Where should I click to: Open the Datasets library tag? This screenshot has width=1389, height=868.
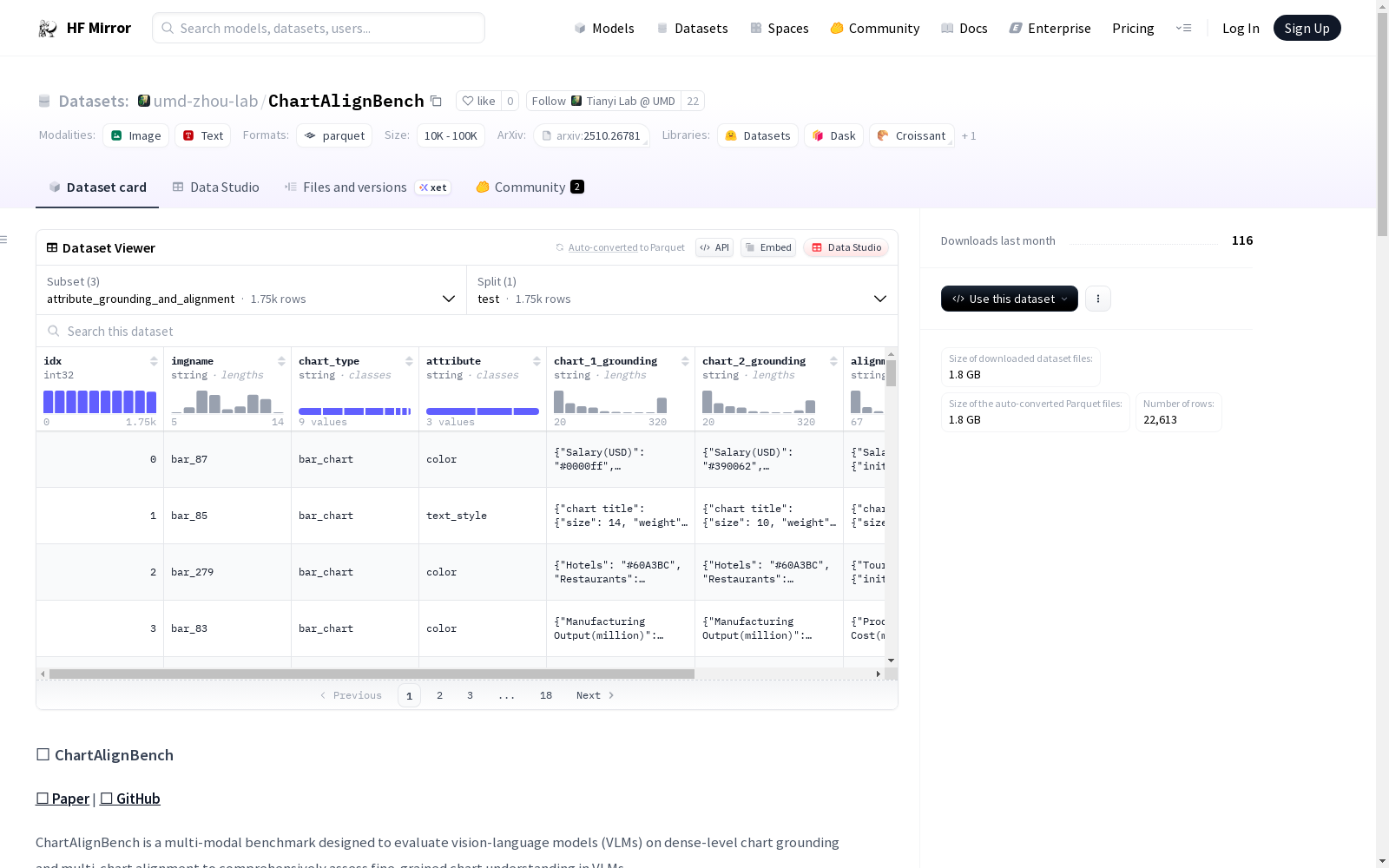click(758, 135)
